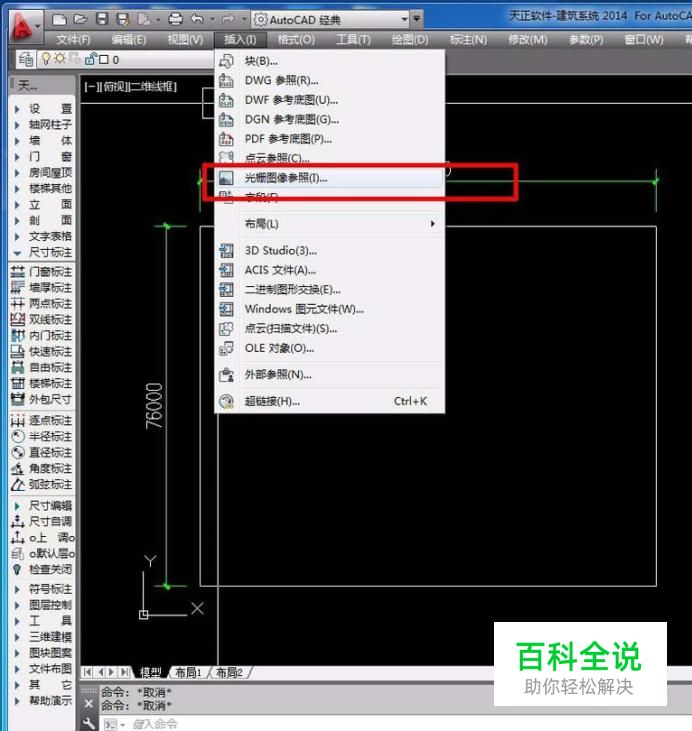Choose PDF 参考底图(P)... menu entry

pos(330,139)
